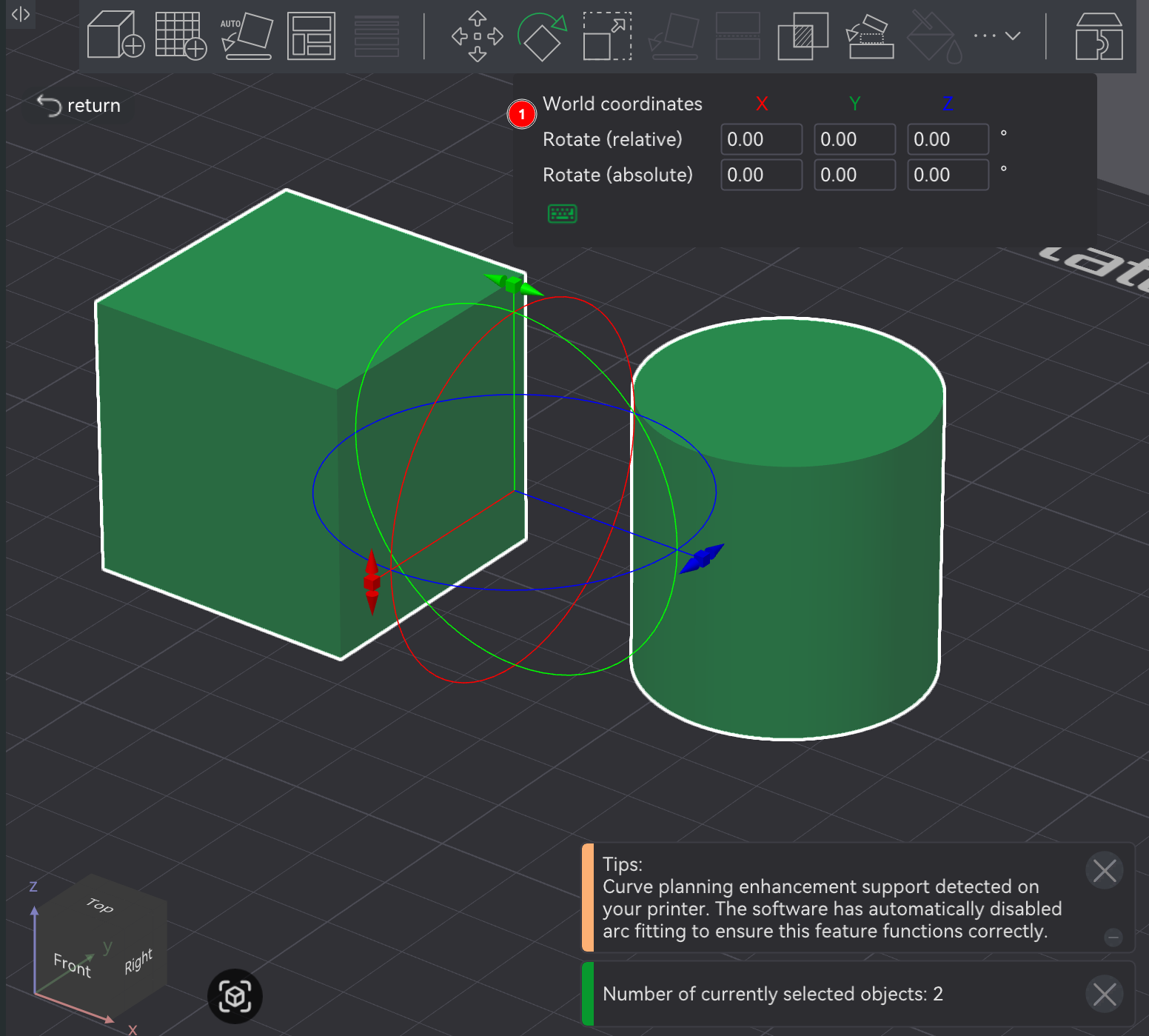Screen dimensions: 1149x1036
Task: Click the Add object cube icon
Action: pyautogui.click(x=115, y=35)
